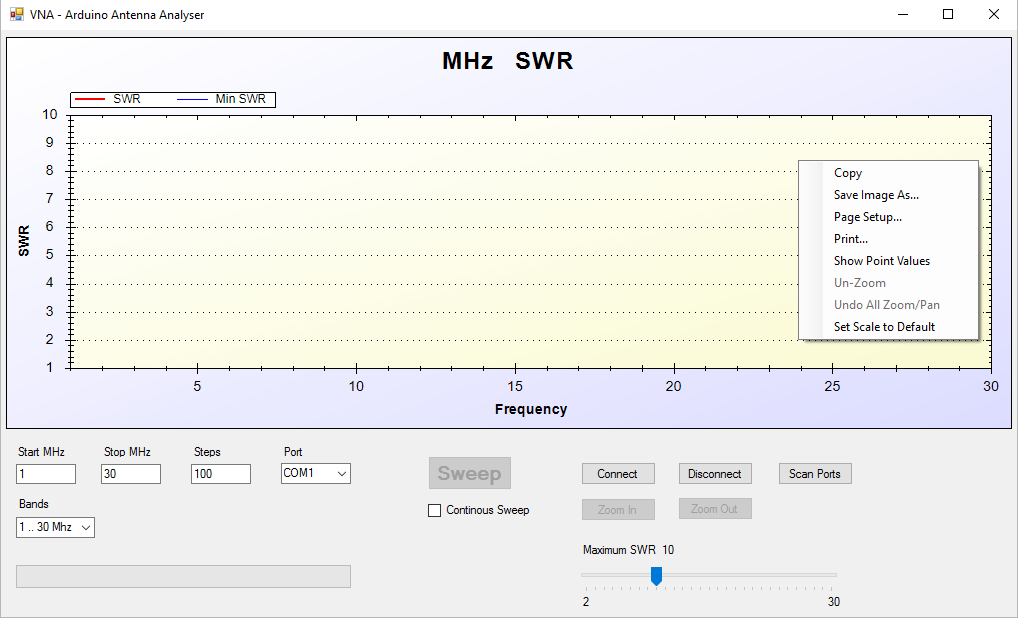Click the Connect button

tap(618, 474)
